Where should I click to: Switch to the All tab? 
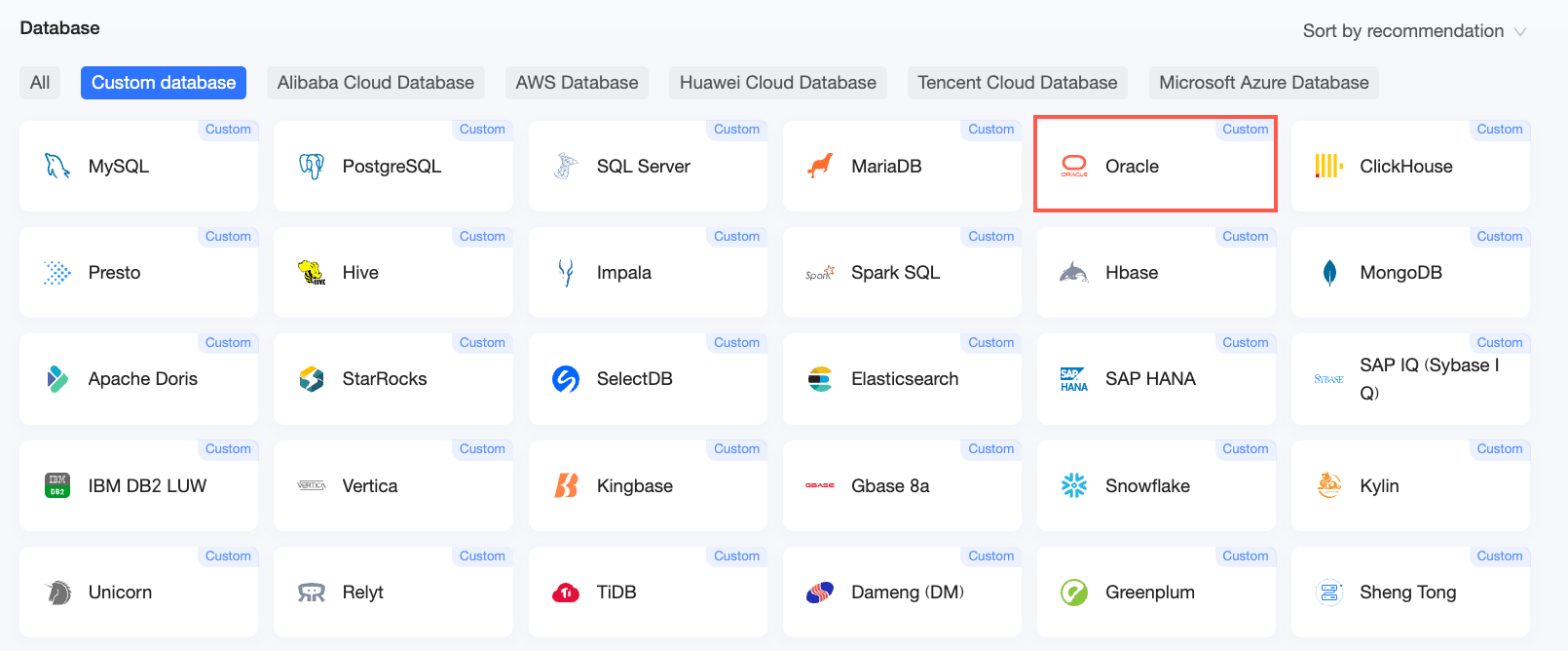tap(40, 83)
